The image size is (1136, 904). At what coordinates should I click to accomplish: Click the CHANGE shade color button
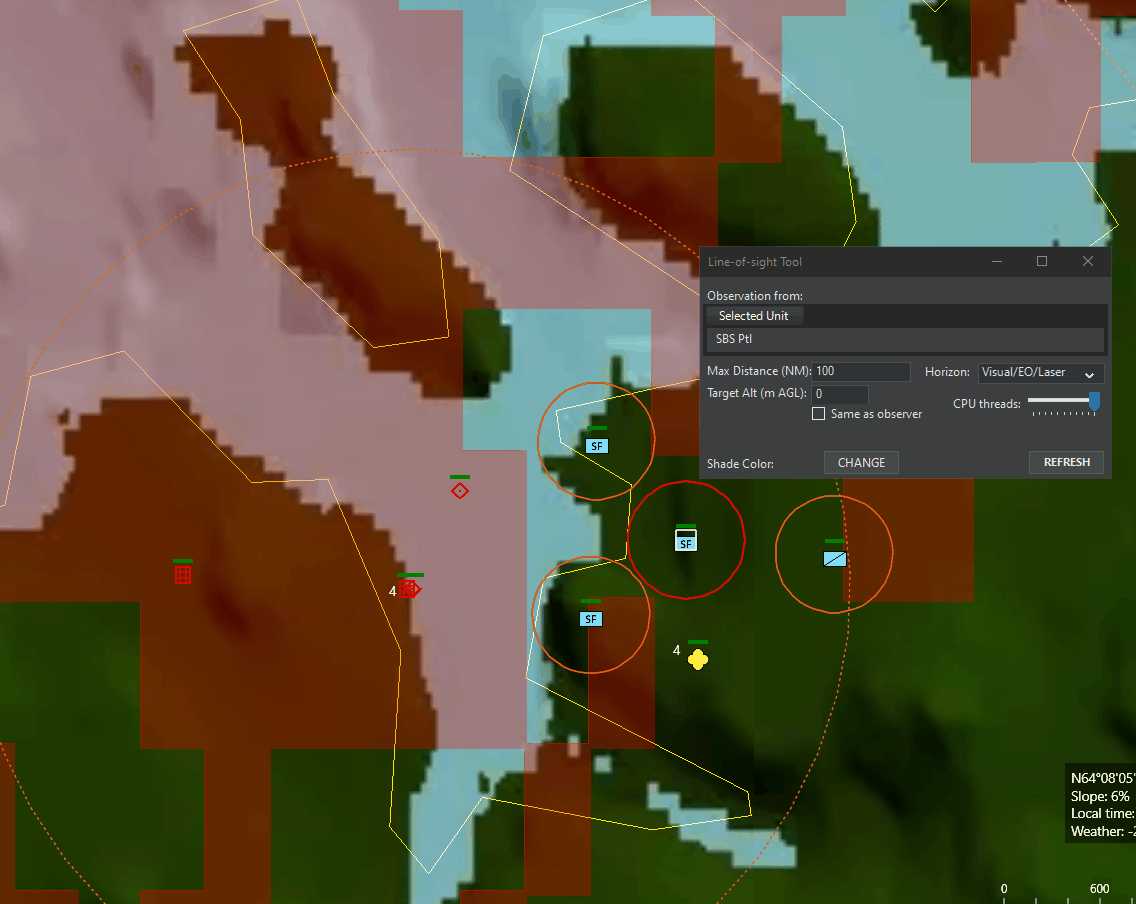861,462
